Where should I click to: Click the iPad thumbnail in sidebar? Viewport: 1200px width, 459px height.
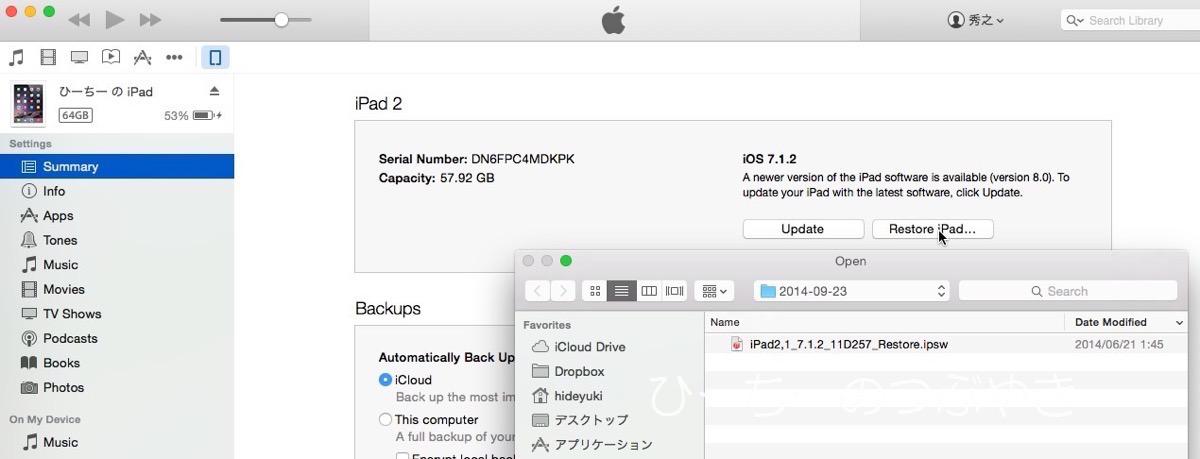29,104
